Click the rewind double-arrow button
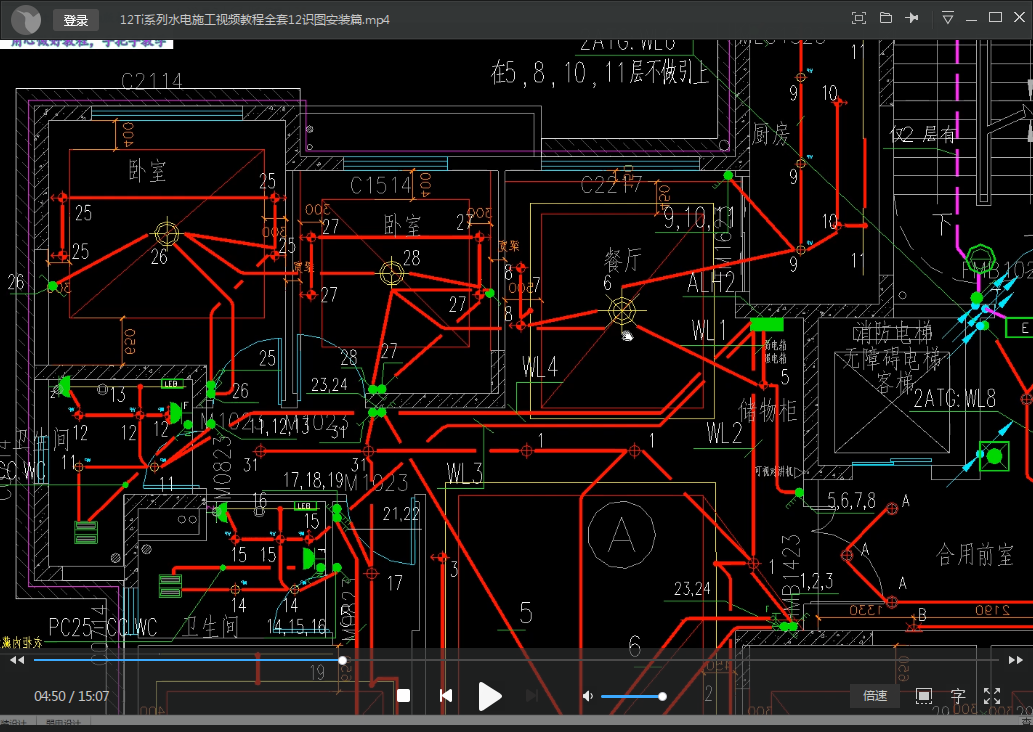The width and height of the screenshot is (1033, 732). coord(17,660)
